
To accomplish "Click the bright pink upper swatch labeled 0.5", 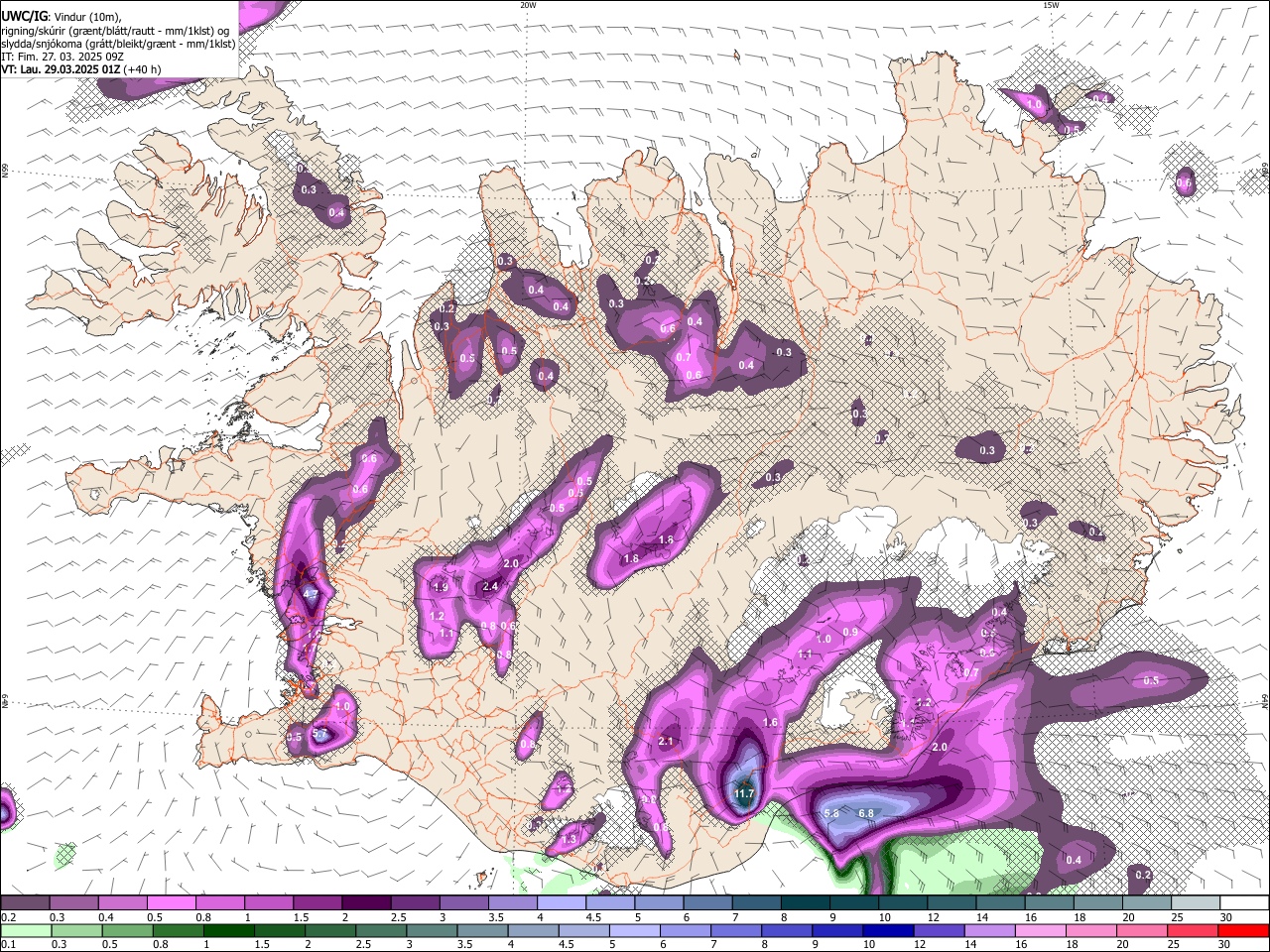I will pyautogui.click(x=171, y=902).
